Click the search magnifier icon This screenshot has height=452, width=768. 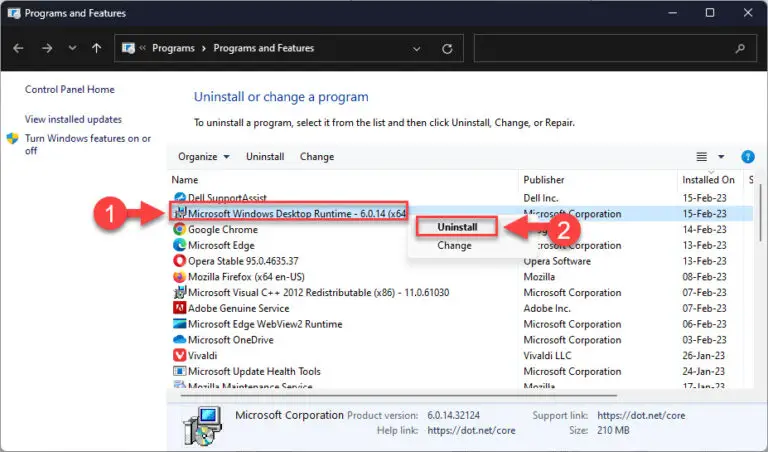[739, 48]
